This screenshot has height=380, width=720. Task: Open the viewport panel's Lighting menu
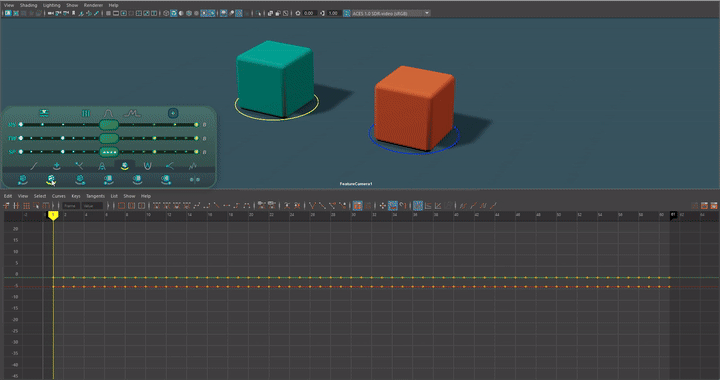51,5
